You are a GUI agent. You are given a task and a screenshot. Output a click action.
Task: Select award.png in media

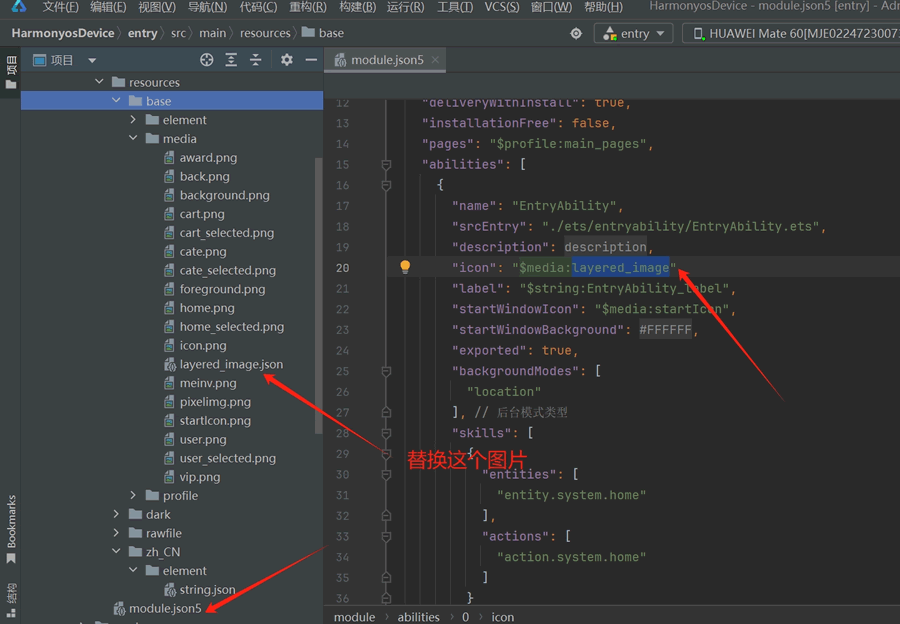(x=200, y=157)
